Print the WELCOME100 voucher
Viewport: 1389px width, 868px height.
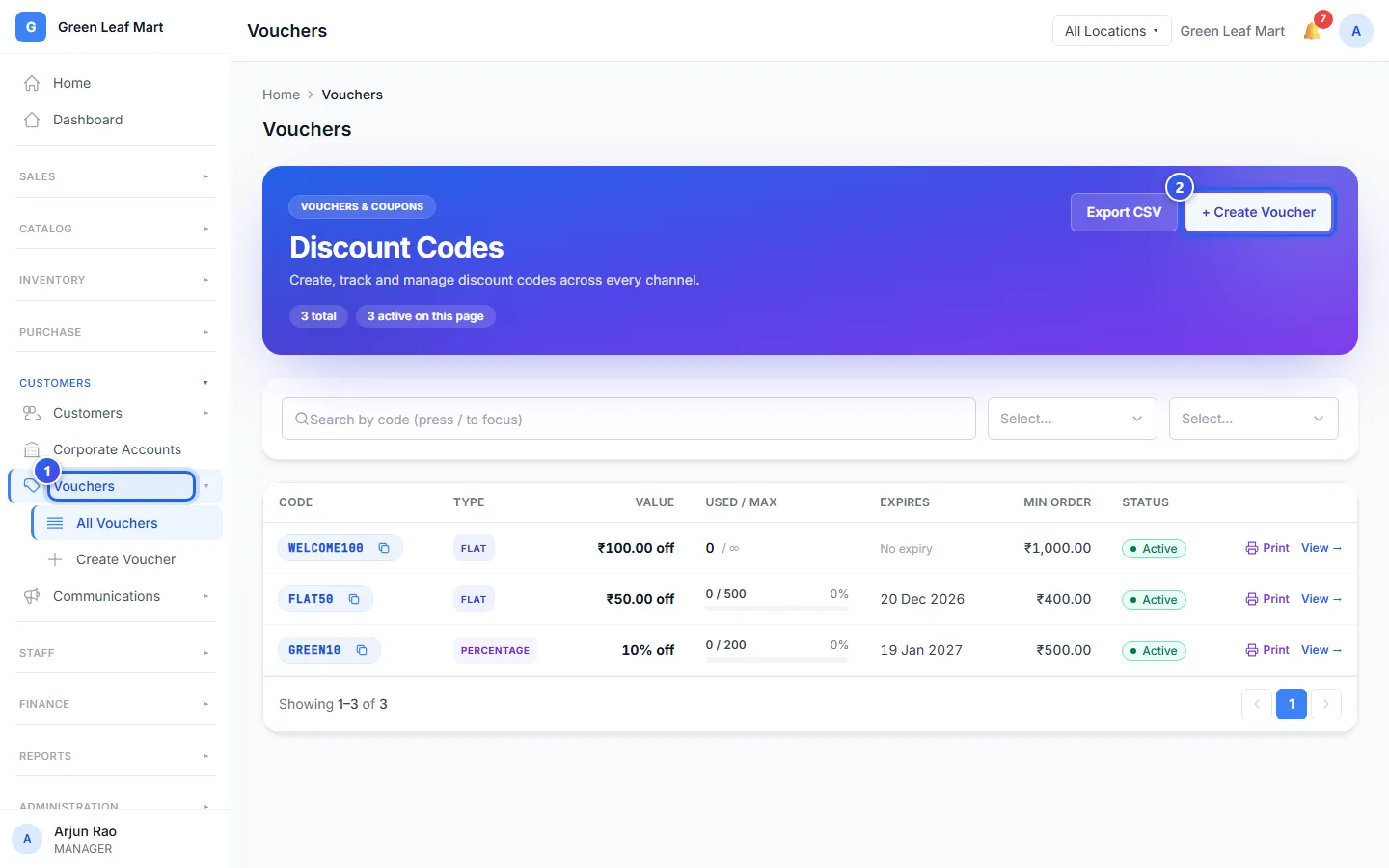[1267, 548]
